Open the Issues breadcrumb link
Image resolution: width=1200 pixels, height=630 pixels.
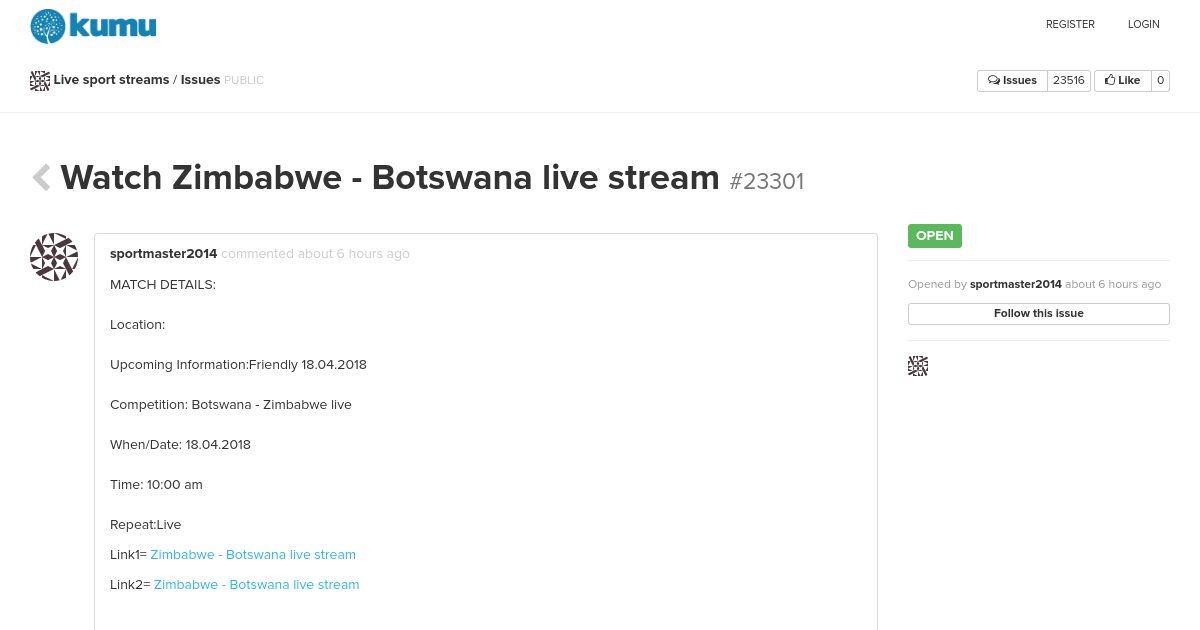200,80
